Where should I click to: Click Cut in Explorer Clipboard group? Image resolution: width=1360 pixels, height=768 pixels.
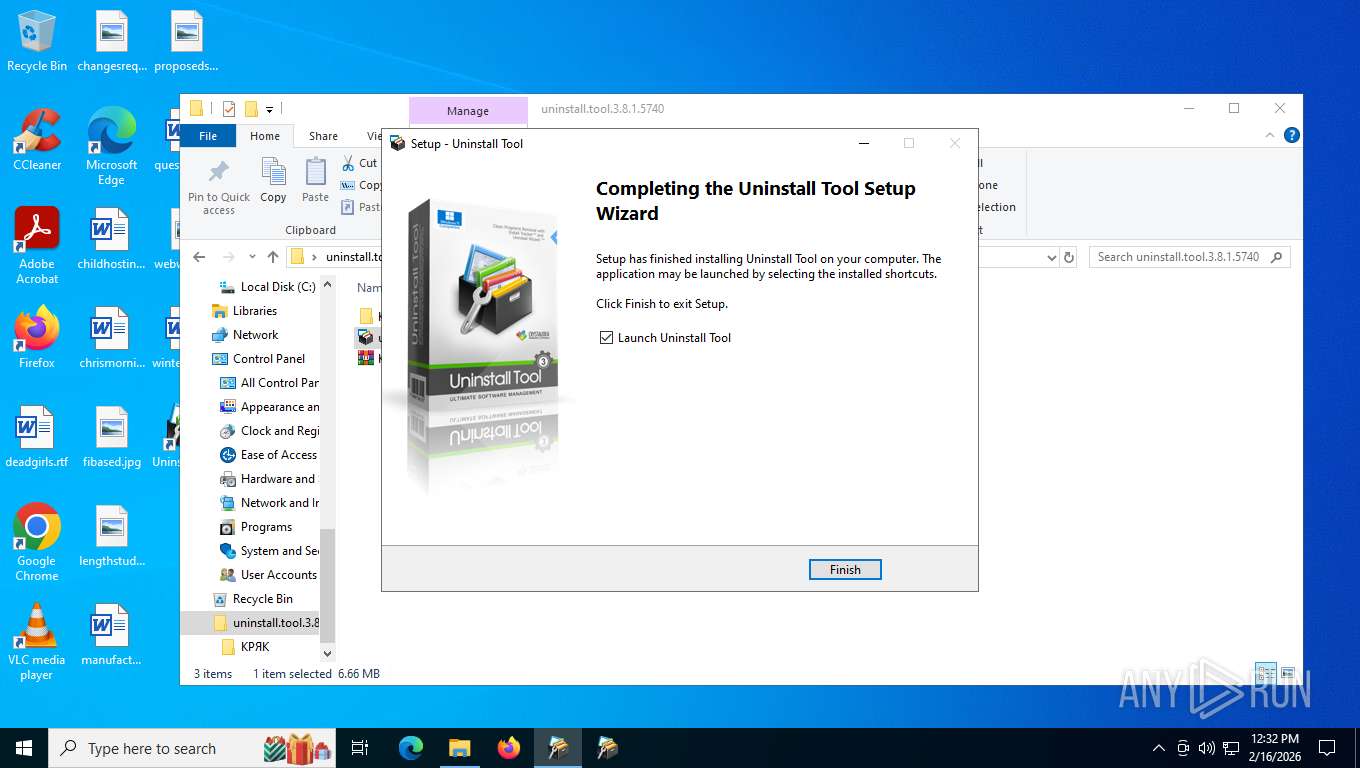click(x=360, y=163)
